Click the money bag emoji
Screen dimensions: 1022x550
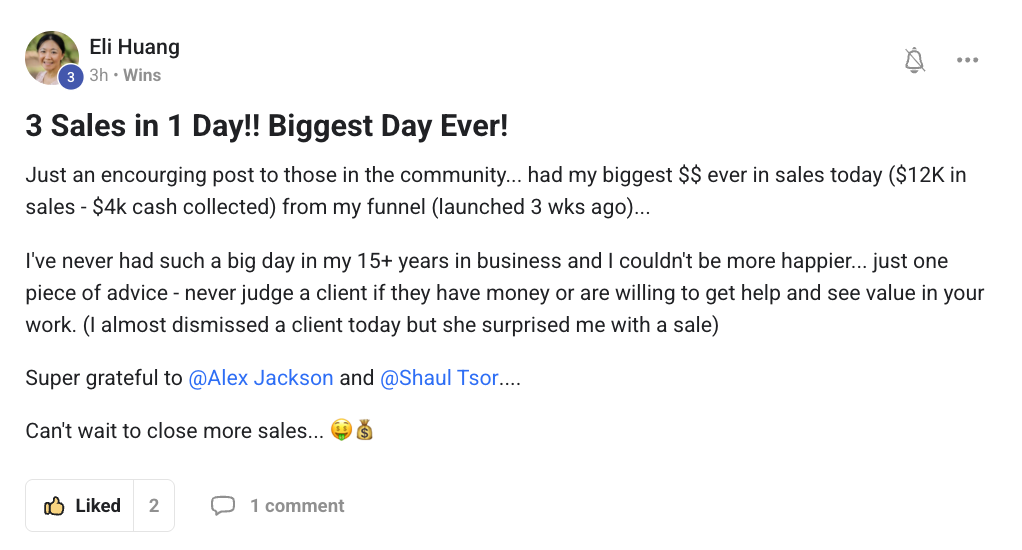click(364, 432)
